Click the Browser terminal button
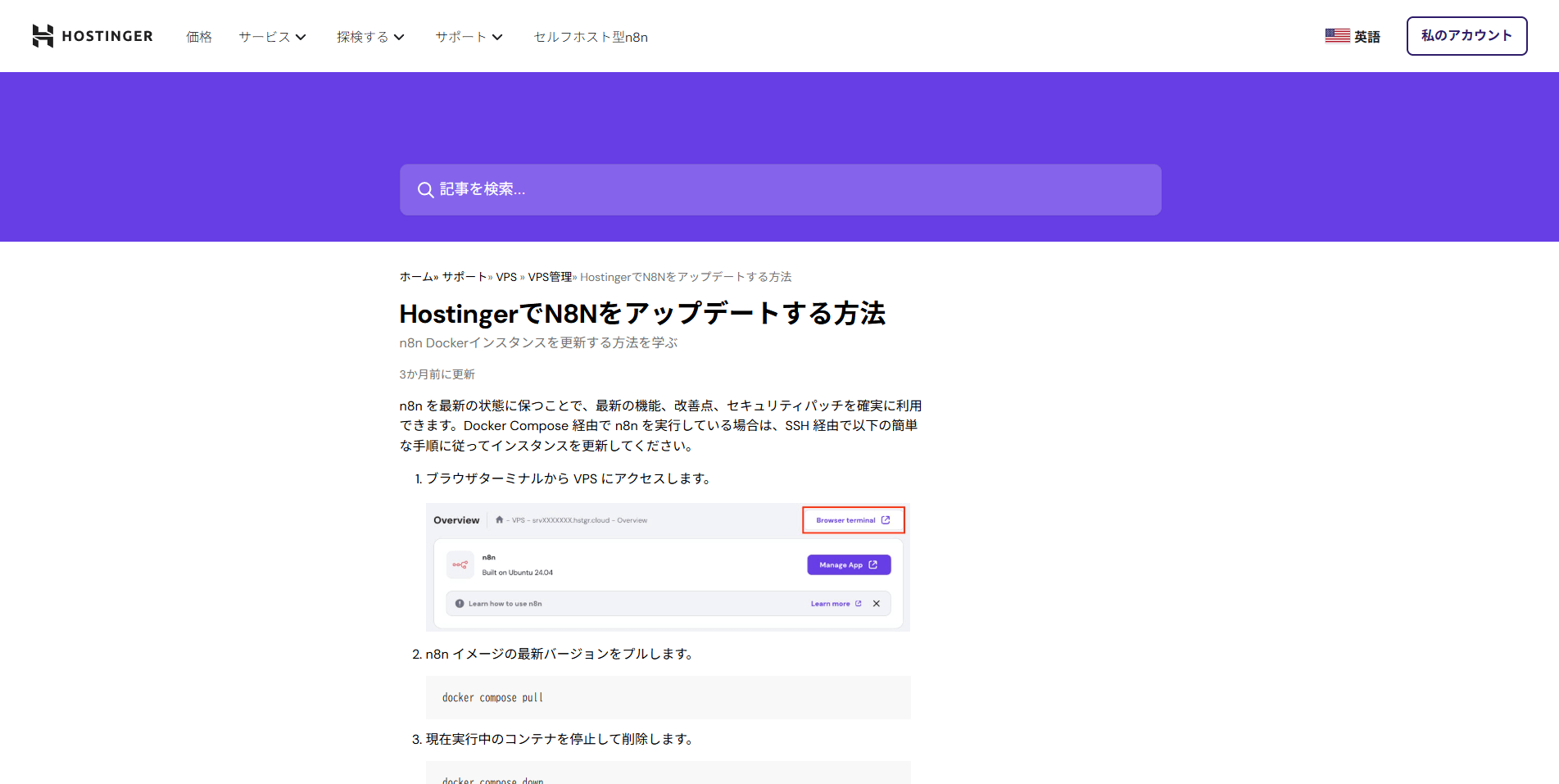The width and height of the screenshot is (1559, 784). pos(853,520)
